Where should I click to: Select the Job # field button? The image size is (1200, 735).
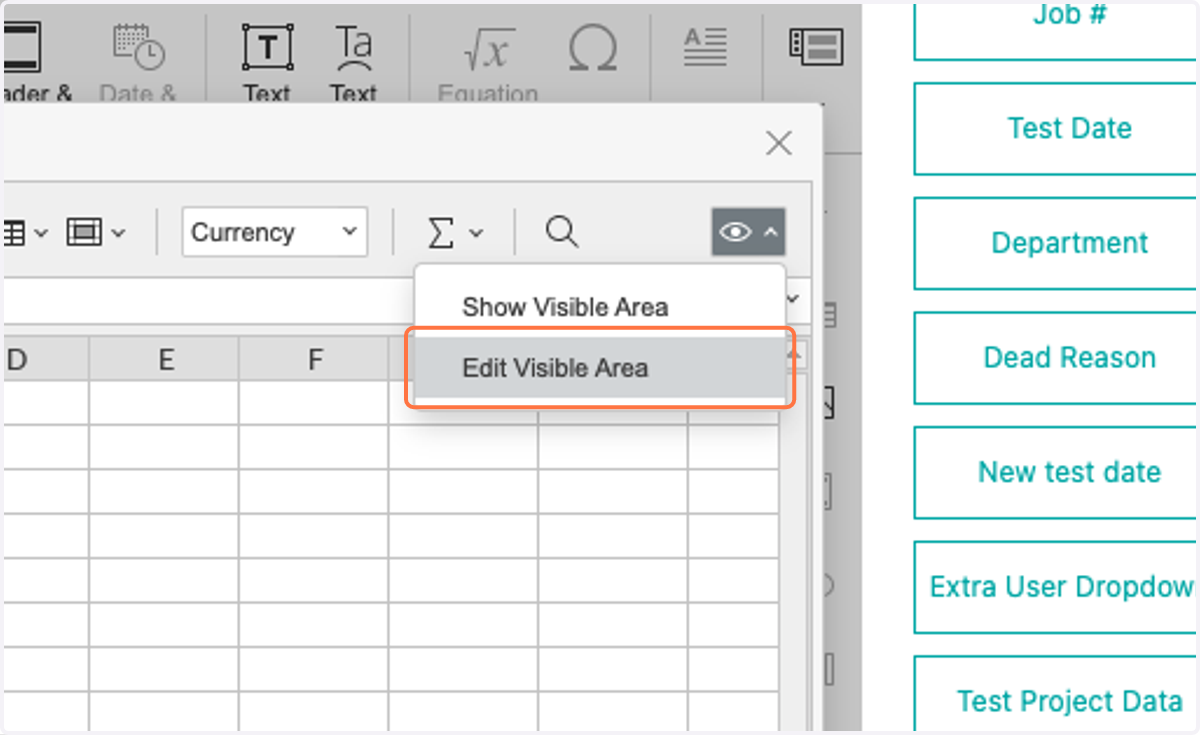pyautogui.click(x=1056, y=31)
